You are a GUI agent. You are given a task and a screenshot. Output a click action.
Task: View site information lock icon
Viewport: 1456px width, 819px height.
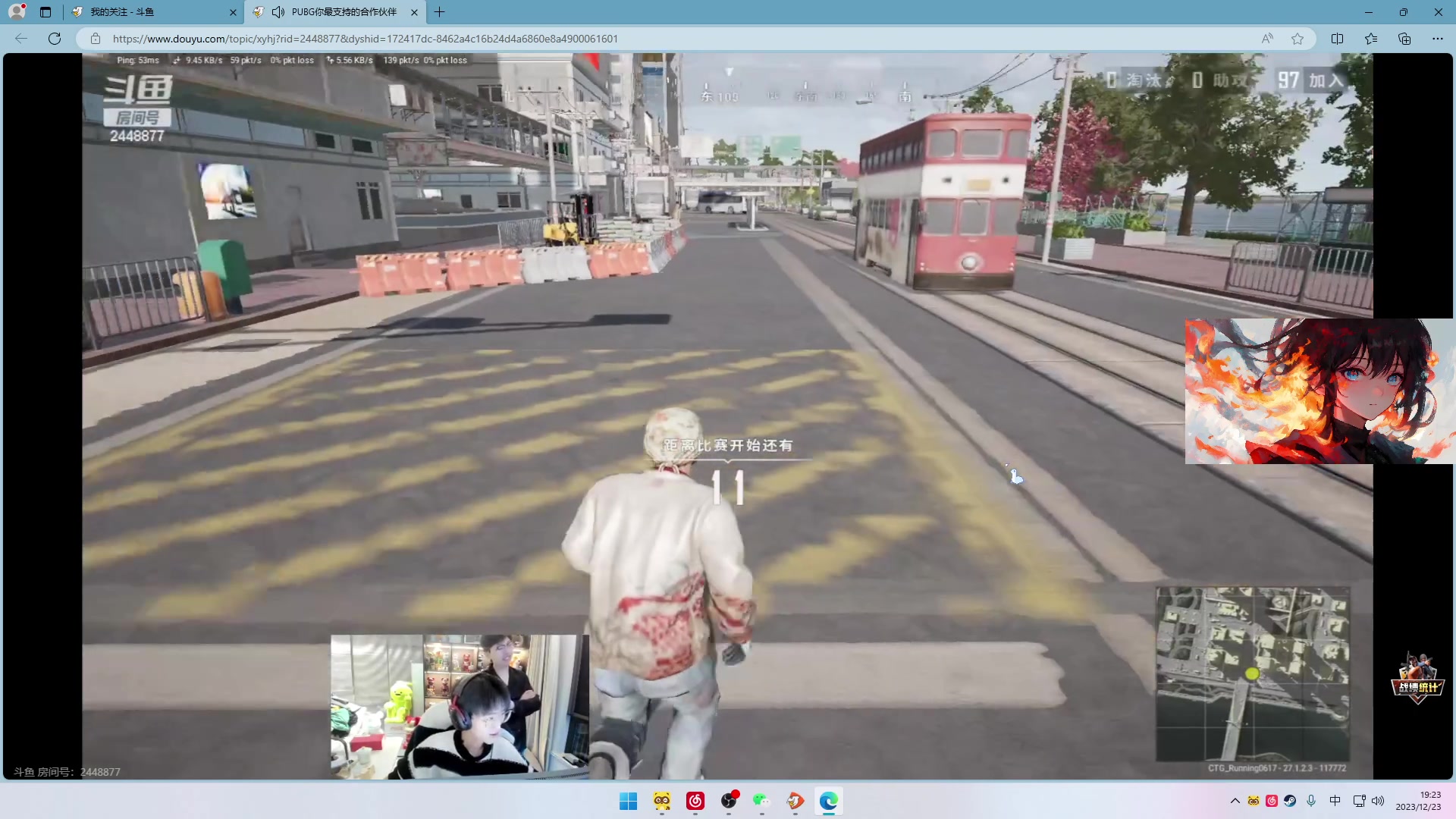click(x=96, y=39)
